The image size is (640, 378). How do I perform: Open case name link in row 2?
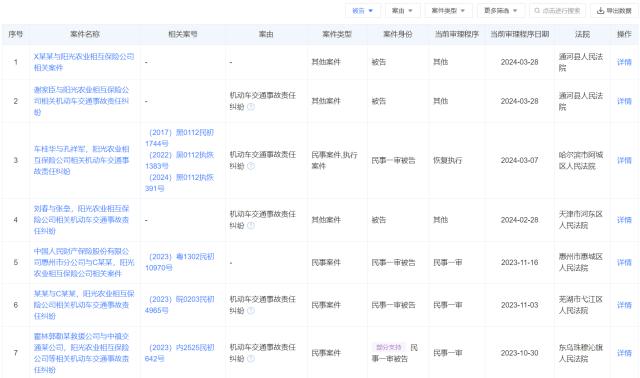[x=82, y=101]
